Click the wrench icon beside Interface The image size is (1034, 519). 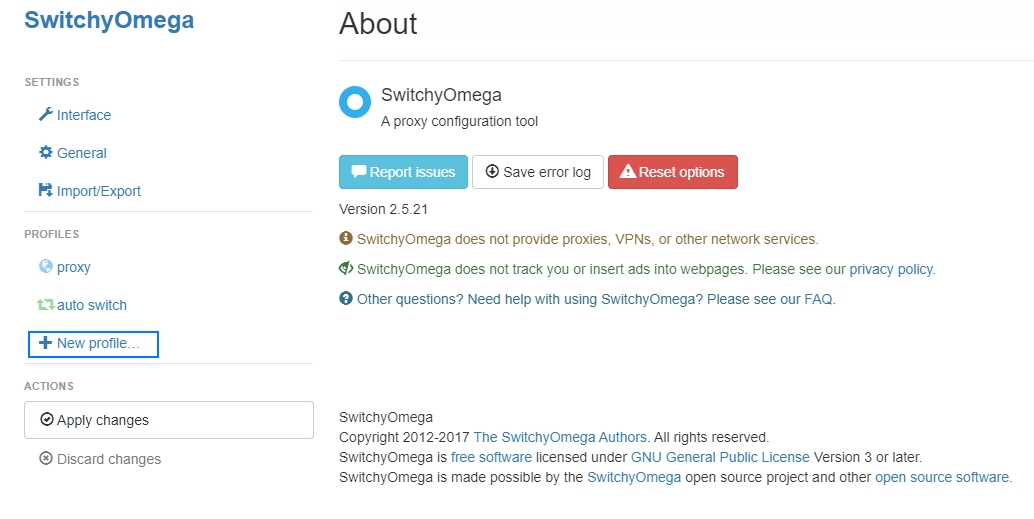click(45, 115)
